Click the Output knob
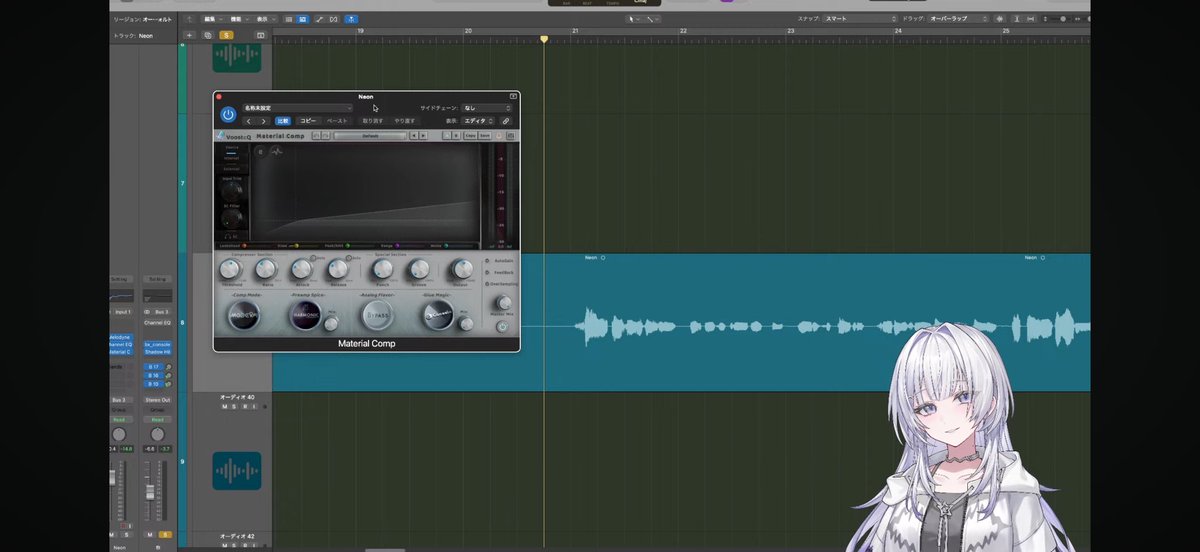 461,268
